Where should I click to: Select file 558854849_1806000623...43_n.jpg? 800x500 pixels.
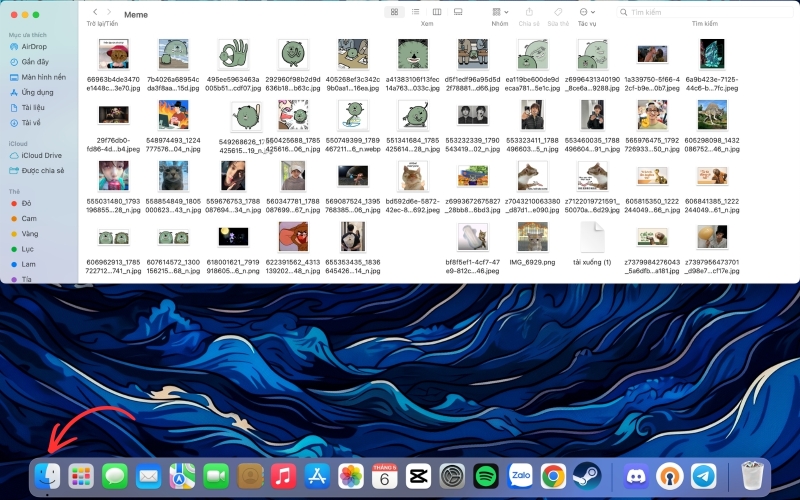pos(173,176)
